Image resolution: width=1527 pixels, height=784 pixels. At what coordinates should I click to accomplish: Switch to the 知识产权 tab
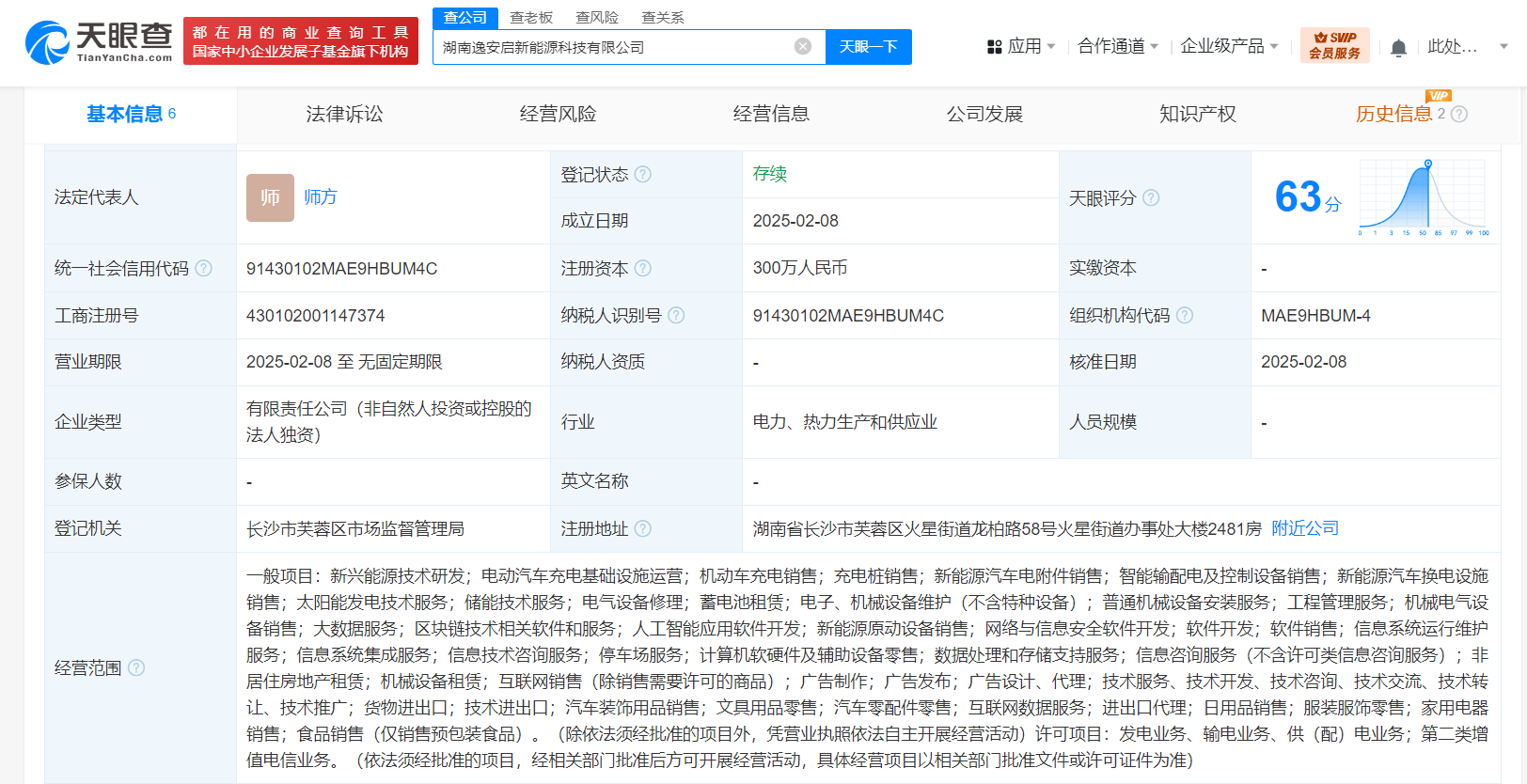1197,115
